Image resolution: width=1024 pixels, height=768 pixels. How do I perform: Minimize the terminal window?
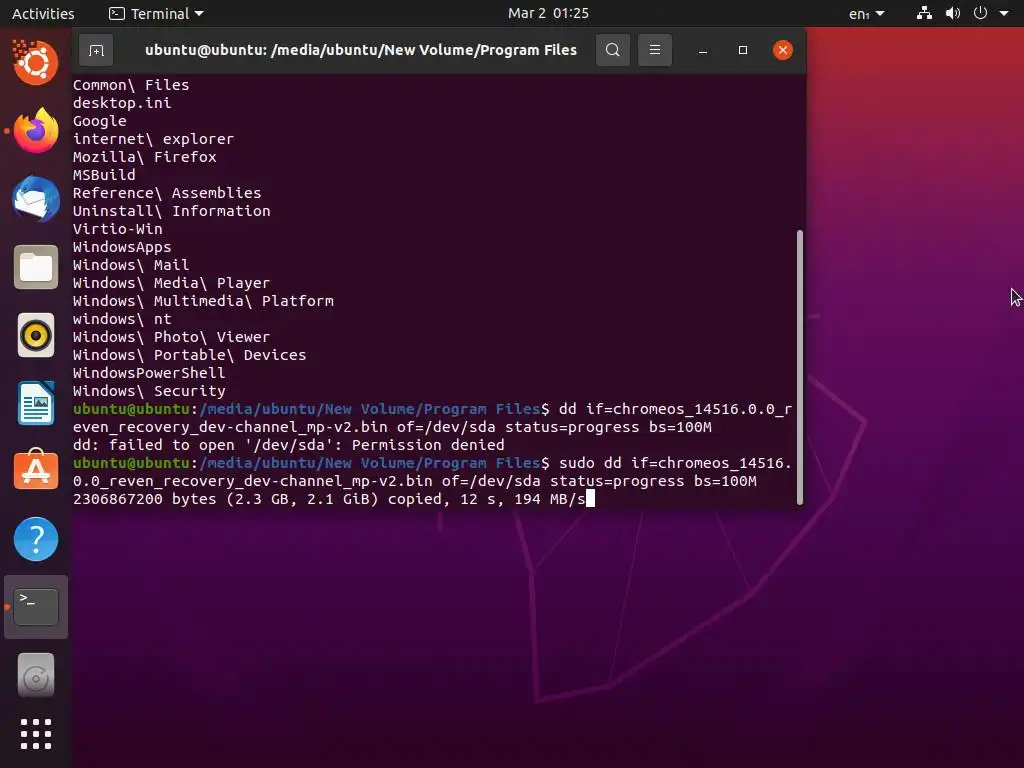(703, 50)
